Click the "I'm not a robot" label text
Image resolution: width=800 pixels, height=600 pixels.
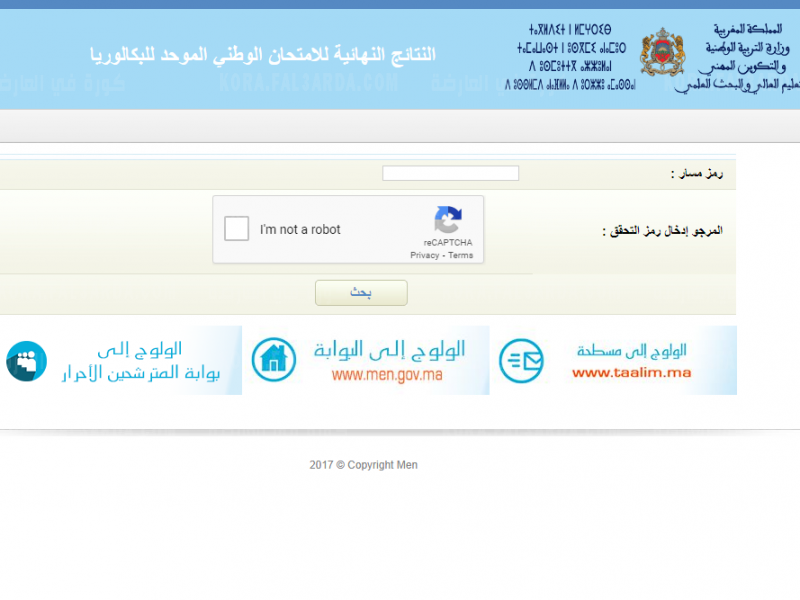[300, 230]
